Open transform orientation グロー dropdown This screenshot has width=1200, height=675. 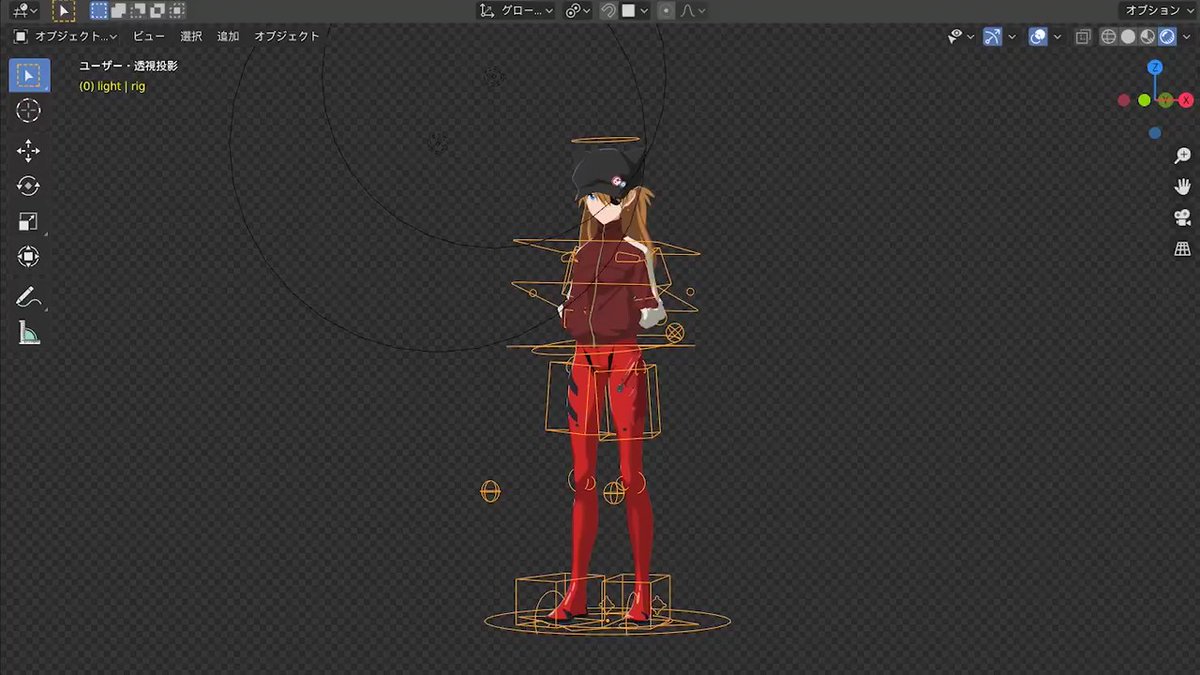coord(515,11)
